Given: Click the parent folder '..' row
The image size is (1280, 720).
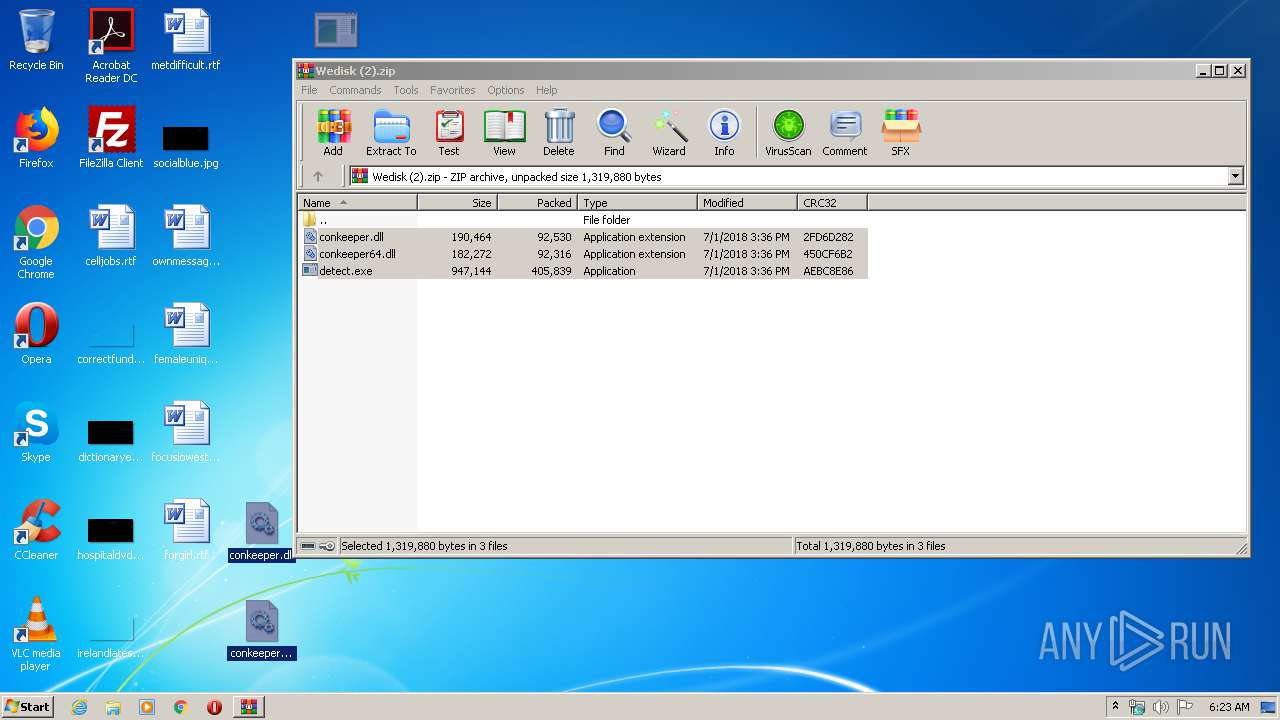Looking at the screenshot, I should pos(583,220).
